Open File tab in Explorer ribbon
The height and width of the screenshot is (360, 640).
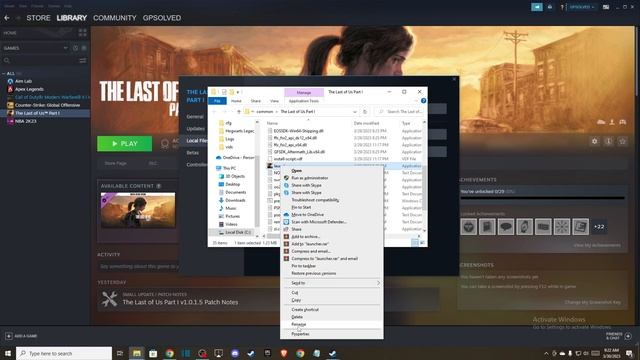[217, 101]
